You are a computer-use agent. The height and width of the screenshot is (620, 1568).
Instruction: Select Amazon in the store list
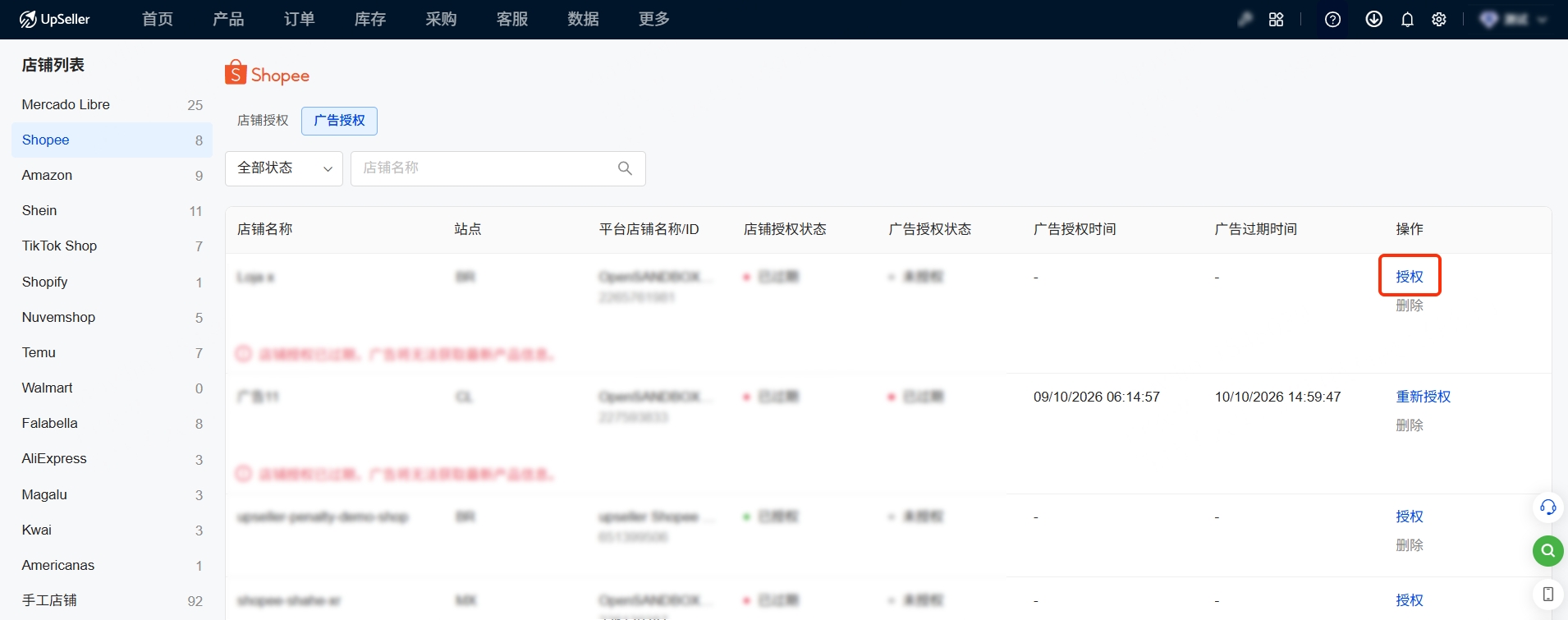click(112, 175)
